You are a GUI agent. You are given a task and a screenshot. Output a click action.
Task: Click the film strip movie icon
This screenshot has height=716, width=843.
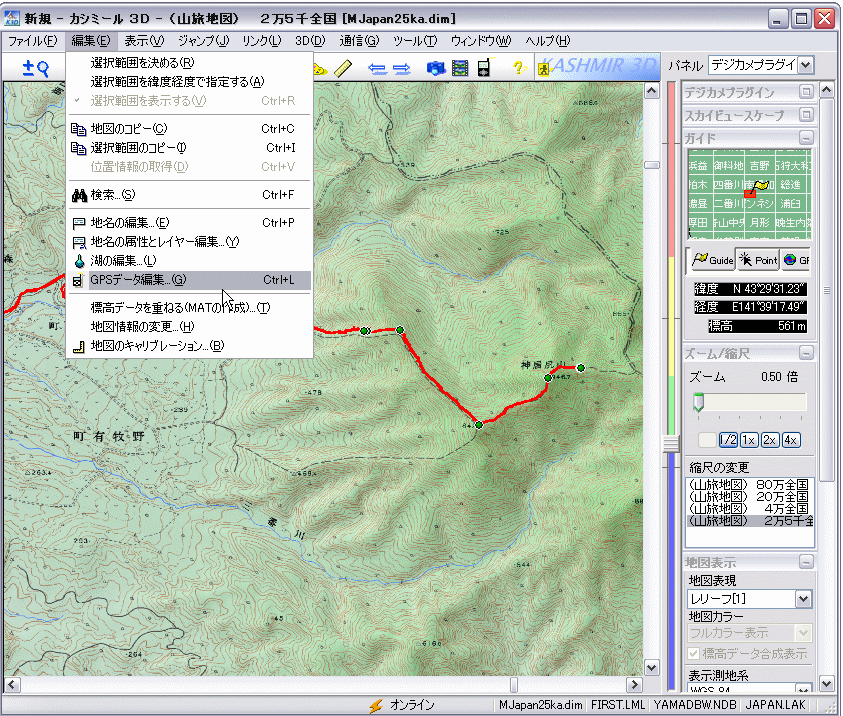460,68
